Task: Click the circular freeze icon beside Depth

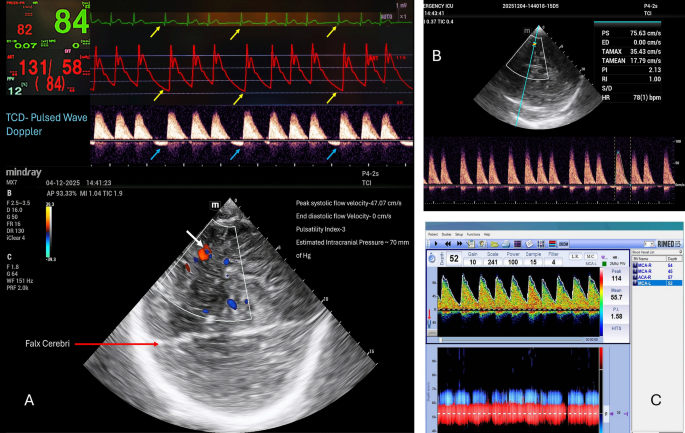Action: pos(432,258)
